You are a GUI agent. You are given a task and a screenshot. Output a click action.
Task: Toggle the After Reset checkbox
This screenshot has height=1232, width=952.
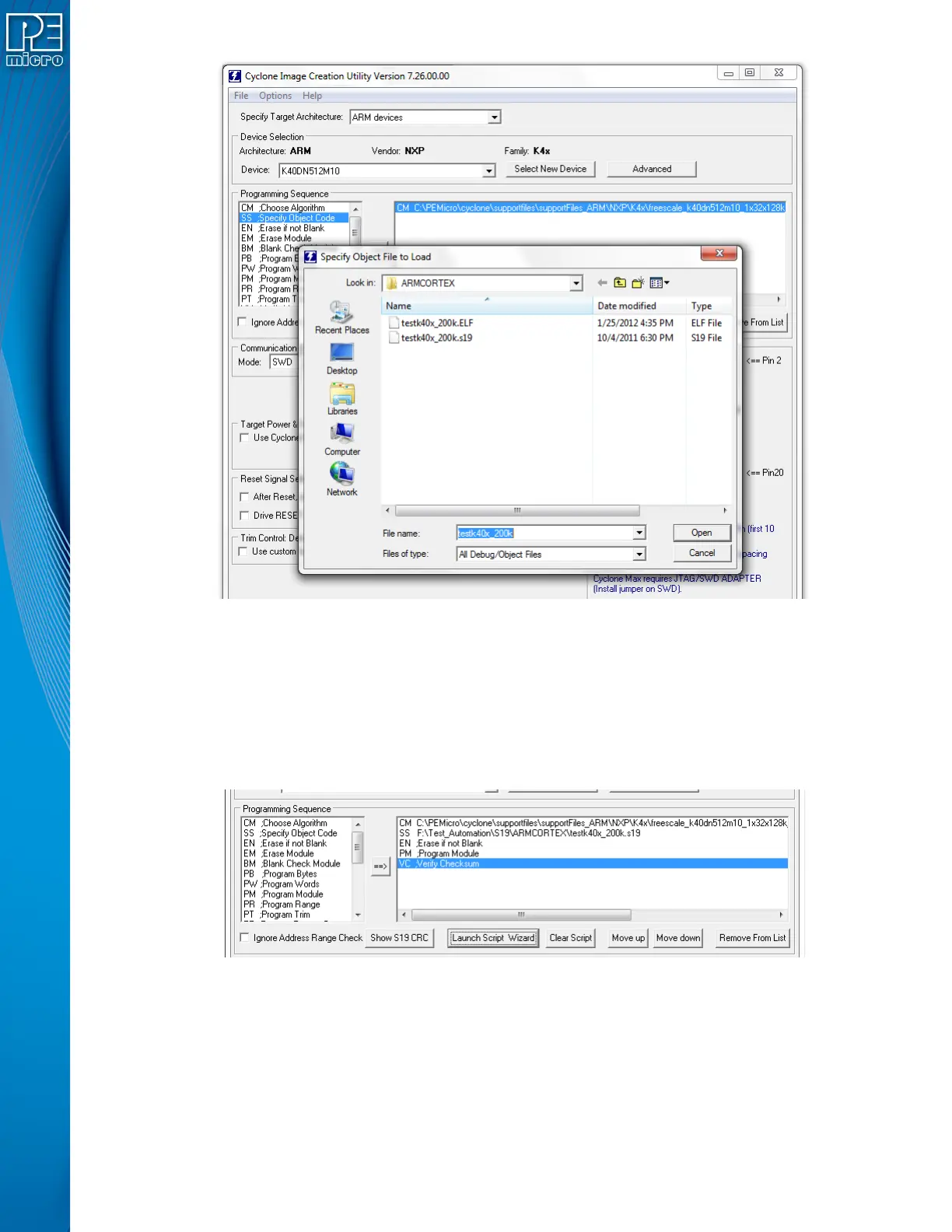244,497
